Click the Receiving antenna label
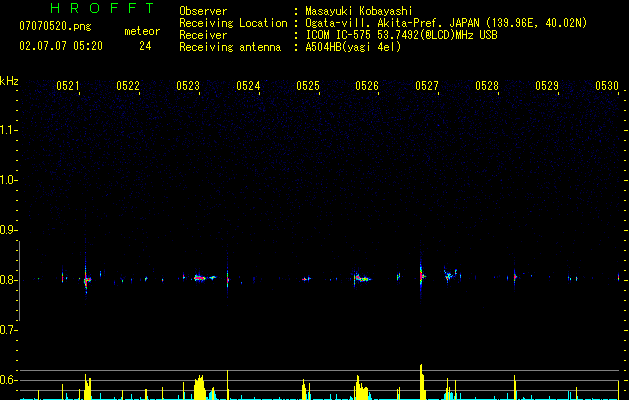Viewport: 629px width, 400px height. coord(230,47)
